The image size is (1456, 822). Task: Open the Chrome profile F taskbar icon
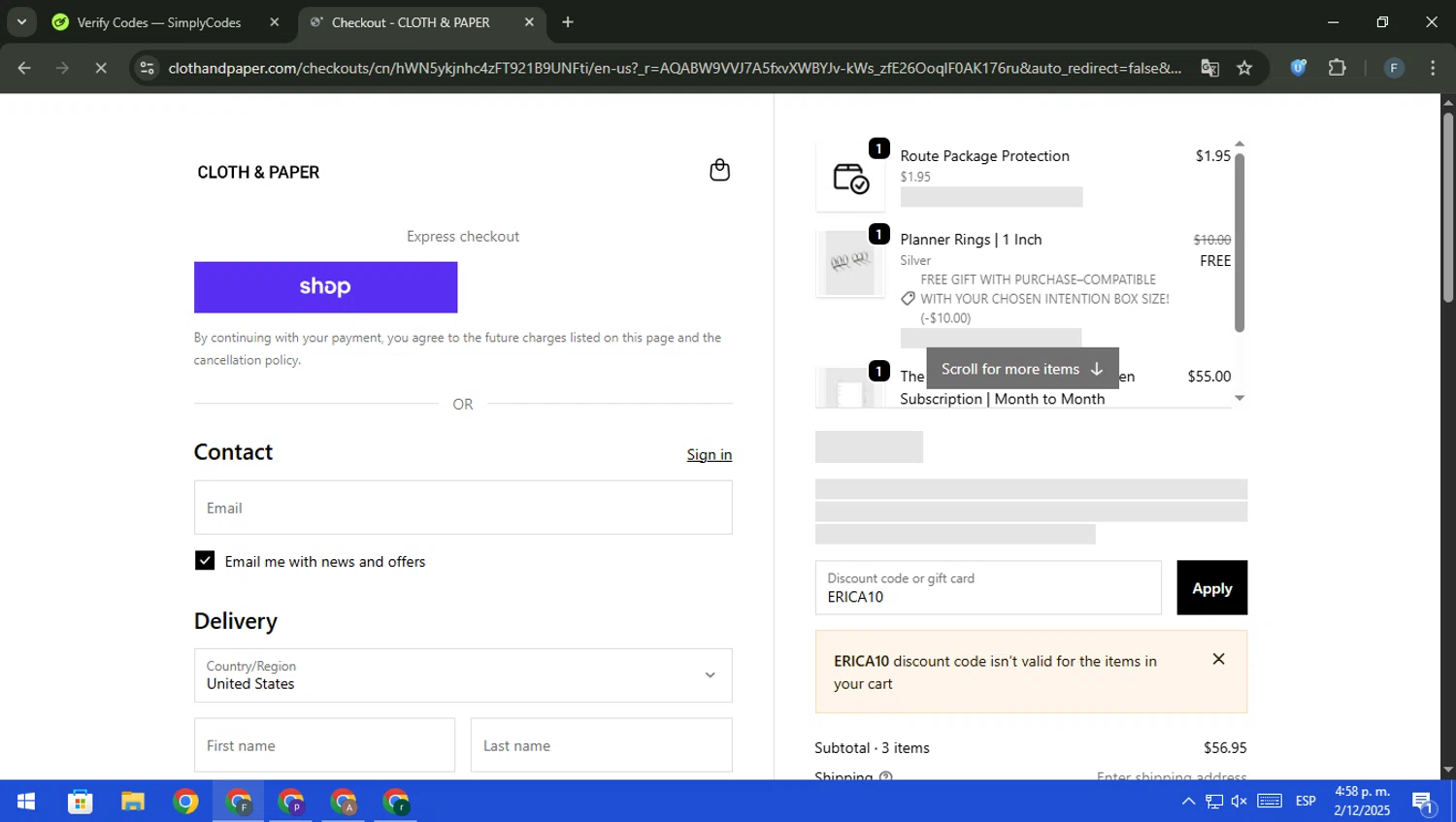tap(238, 802)
